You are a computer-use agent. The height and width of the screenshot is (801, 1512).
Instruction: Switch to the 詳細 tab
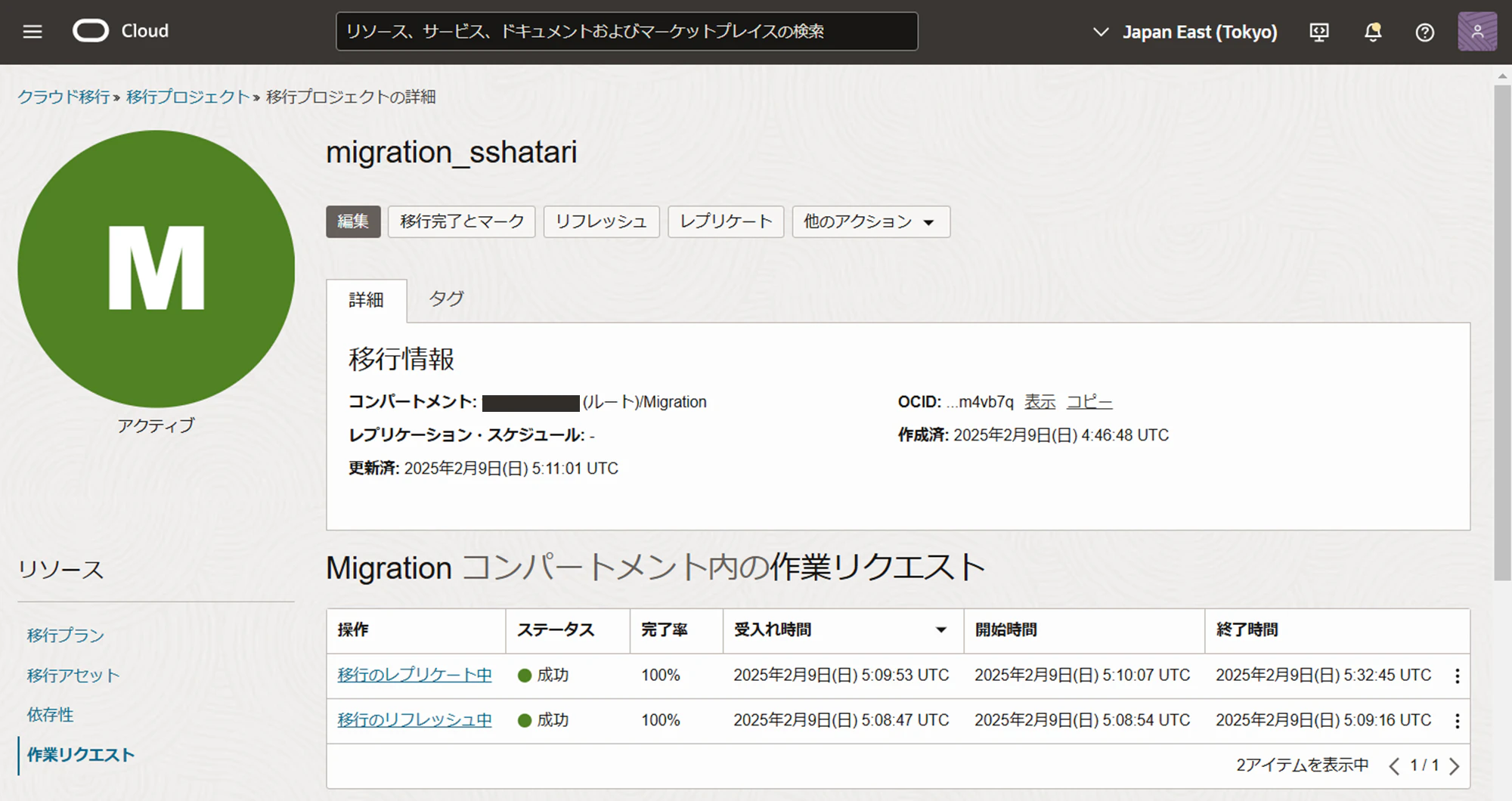[x=367, y=300]
